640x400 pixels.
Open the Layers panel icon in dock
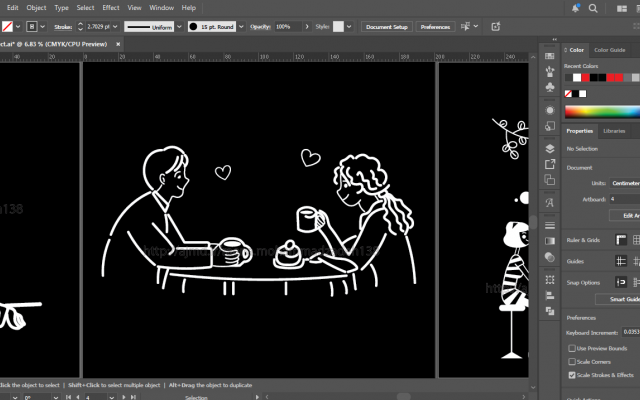pos(550,149)
